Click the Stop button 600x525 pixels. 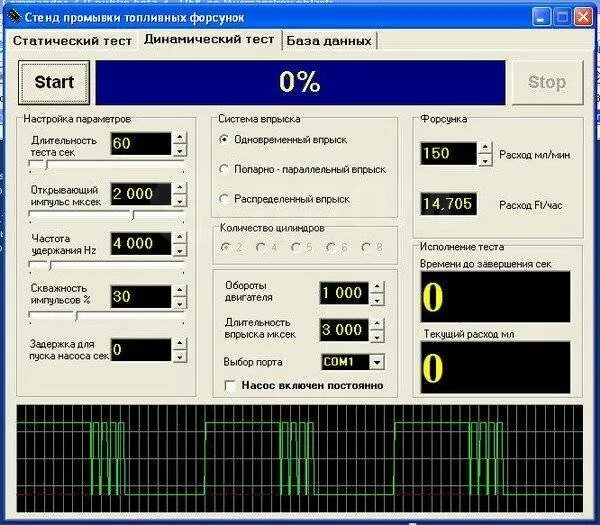pos(547,82)
